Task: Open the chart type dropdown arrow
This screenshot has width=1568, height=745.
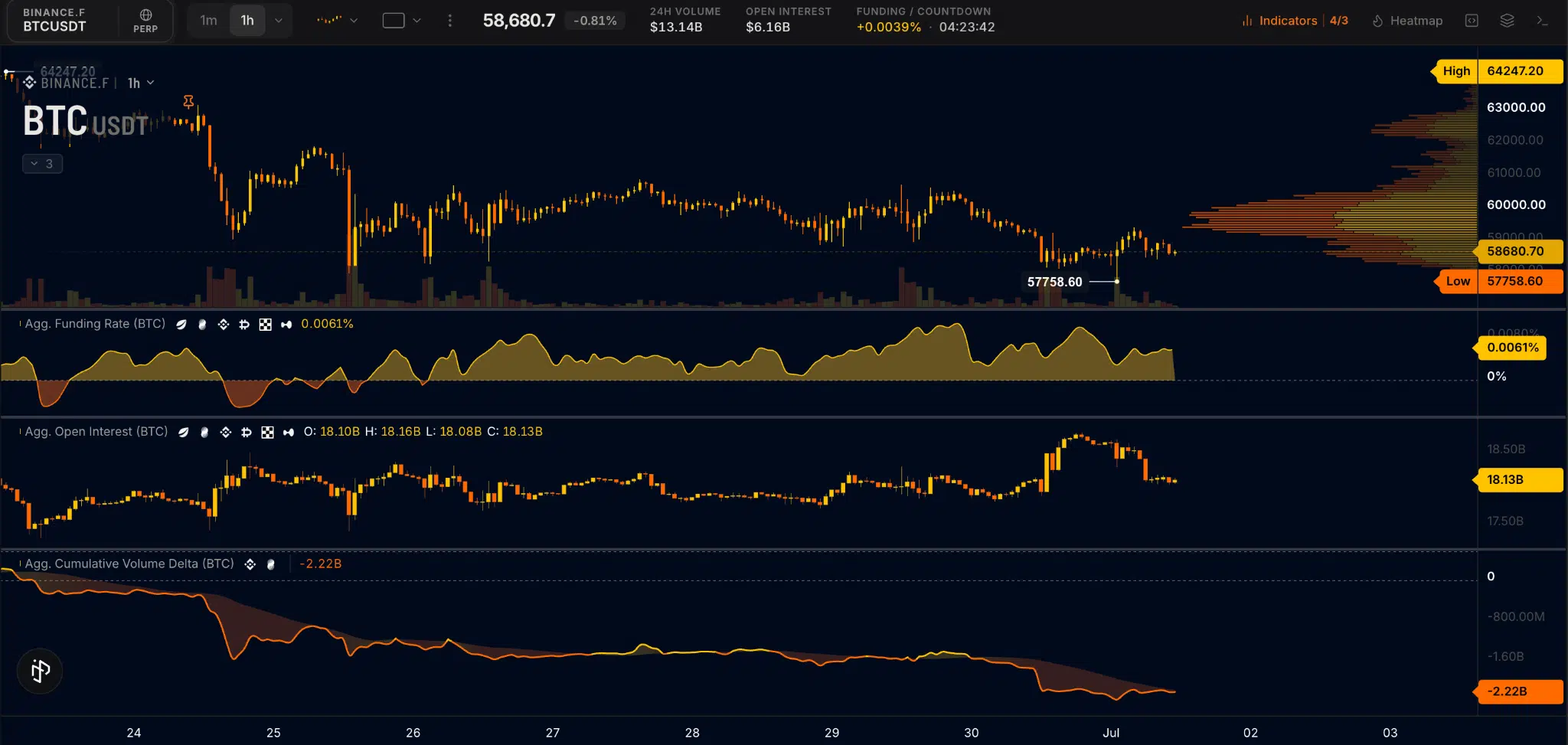Action: click(354, 21)
